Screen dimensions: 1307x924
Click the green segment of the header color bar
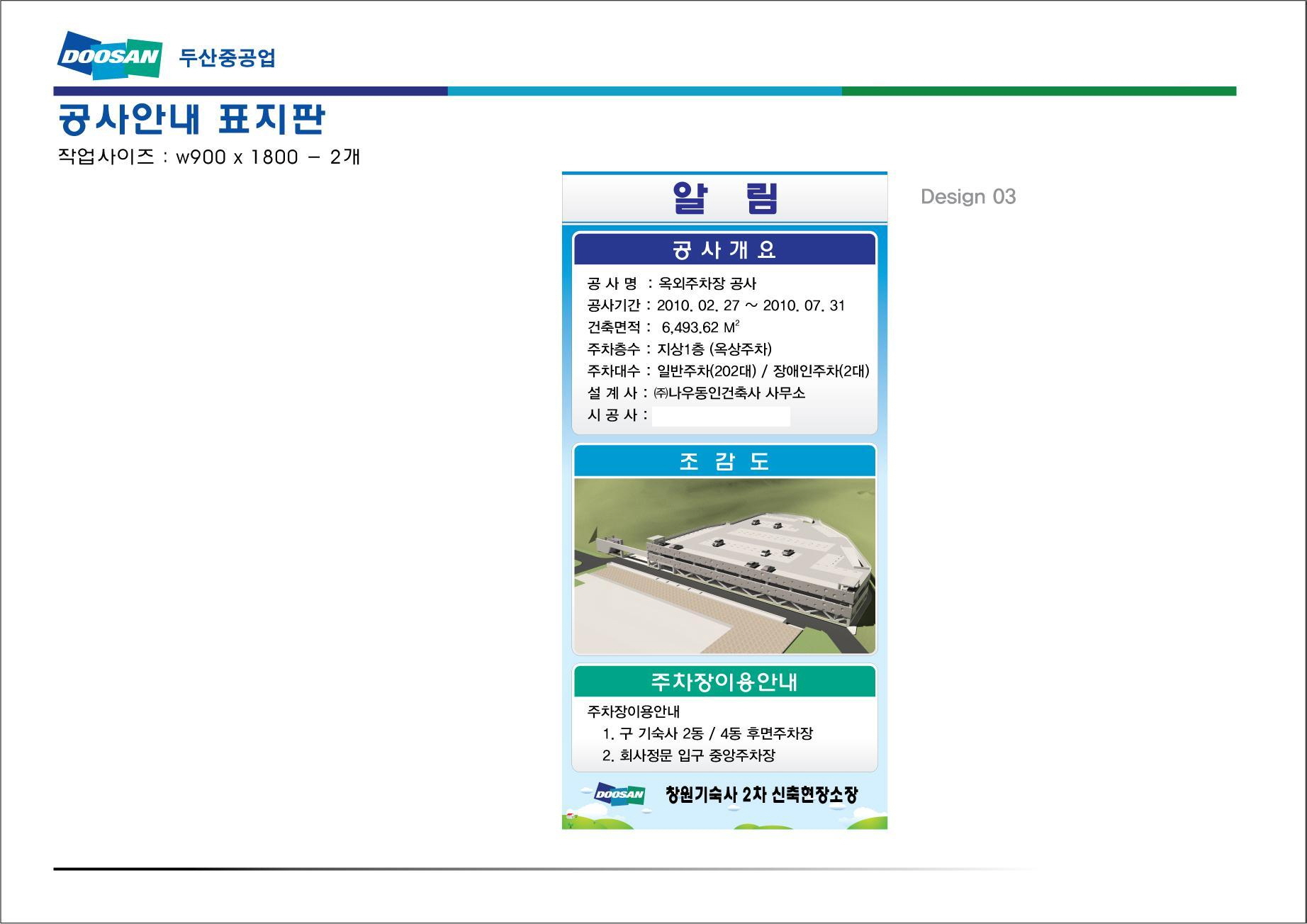1038,91
